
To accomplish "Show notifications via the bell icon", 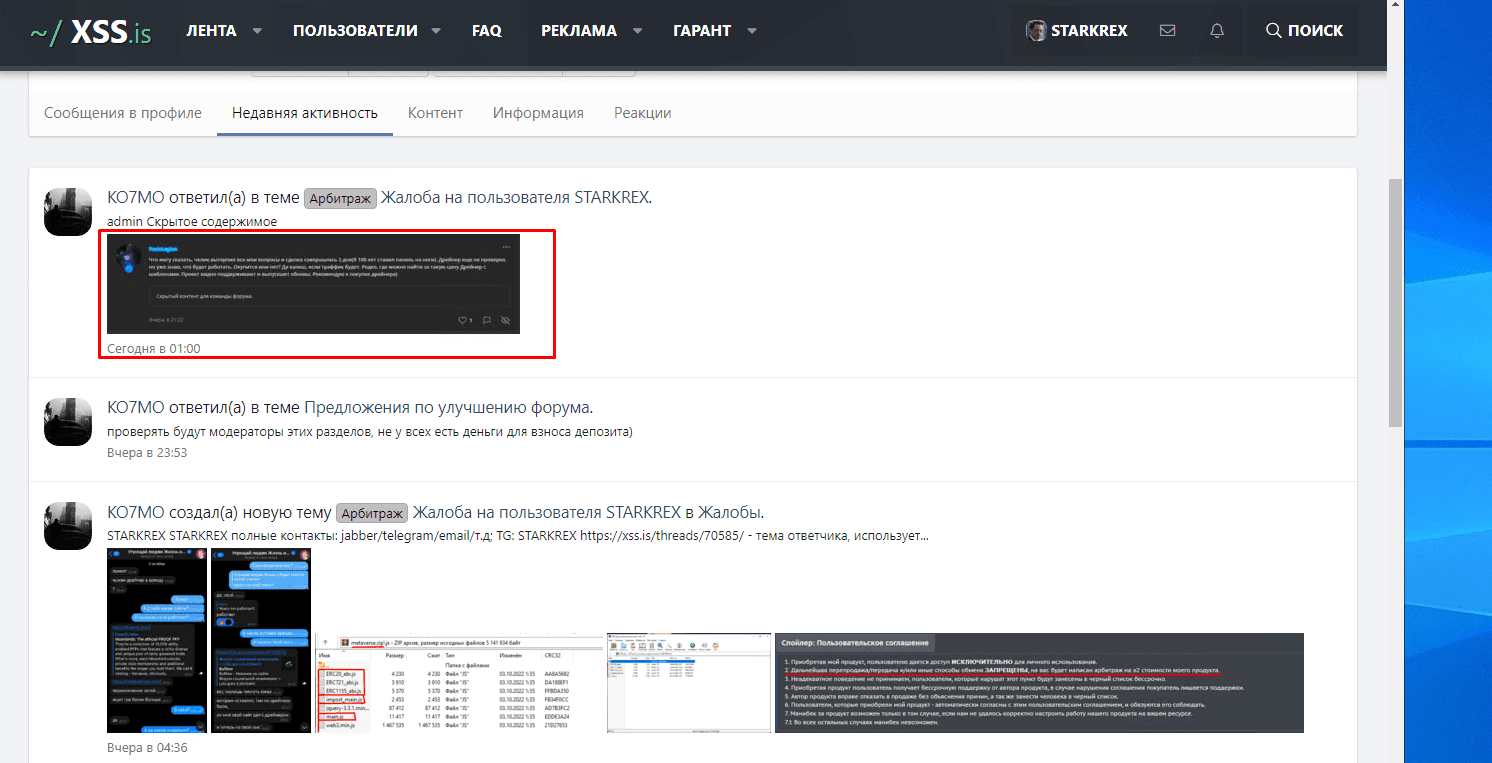I will pyautogui.click(x=1217, y=31).
